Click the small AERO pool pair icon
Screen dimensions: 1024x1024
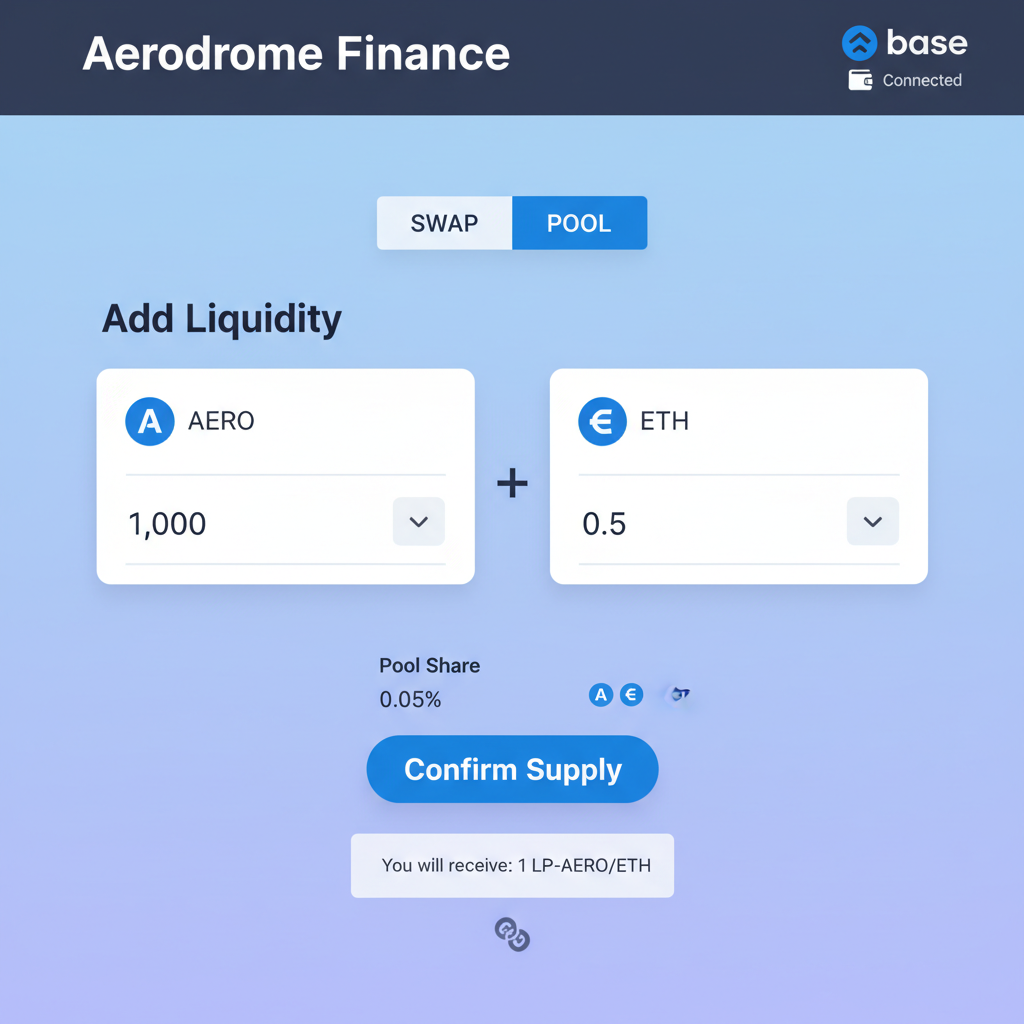600,694
